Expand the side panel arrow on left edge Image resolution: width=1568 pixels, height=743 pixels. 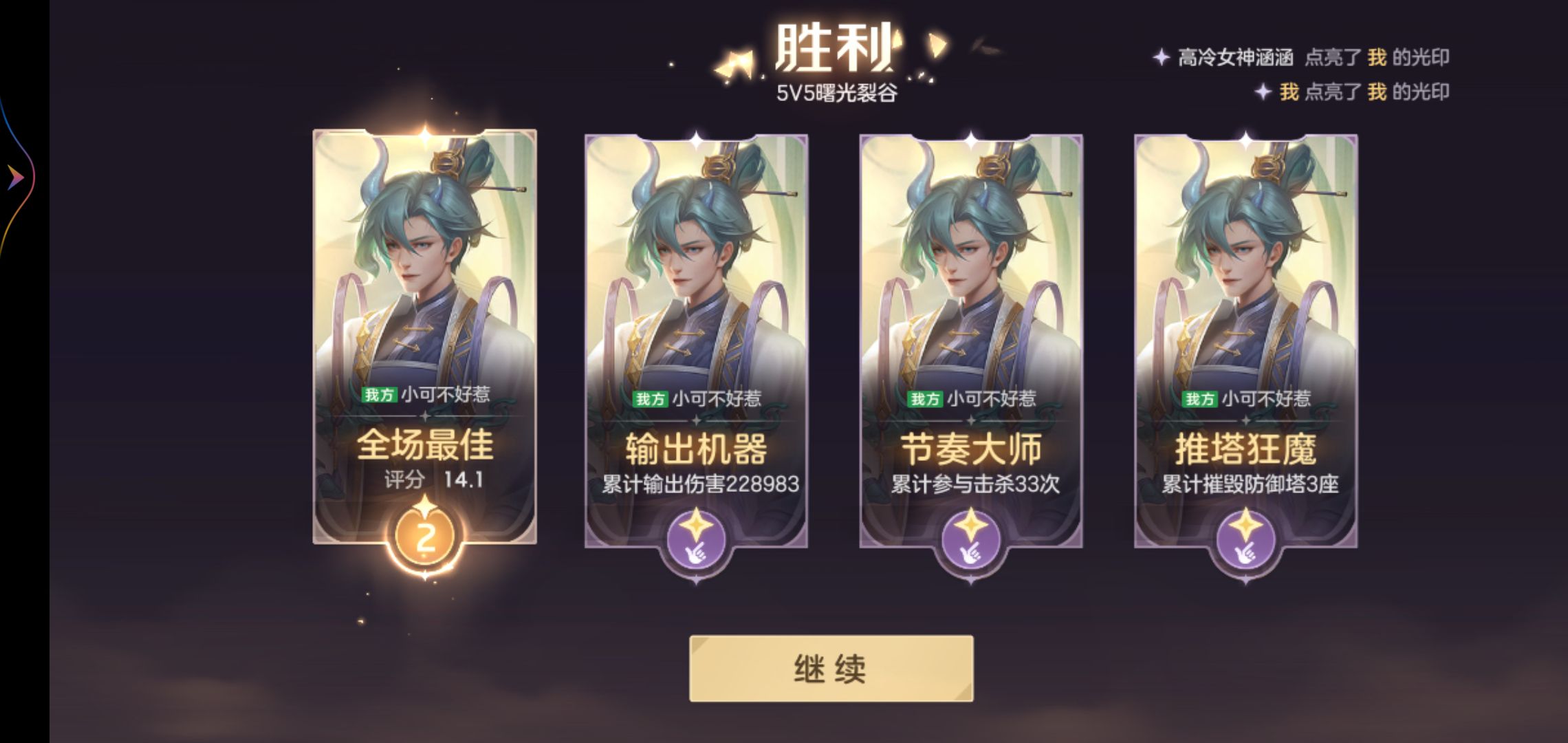pos(15,177)
